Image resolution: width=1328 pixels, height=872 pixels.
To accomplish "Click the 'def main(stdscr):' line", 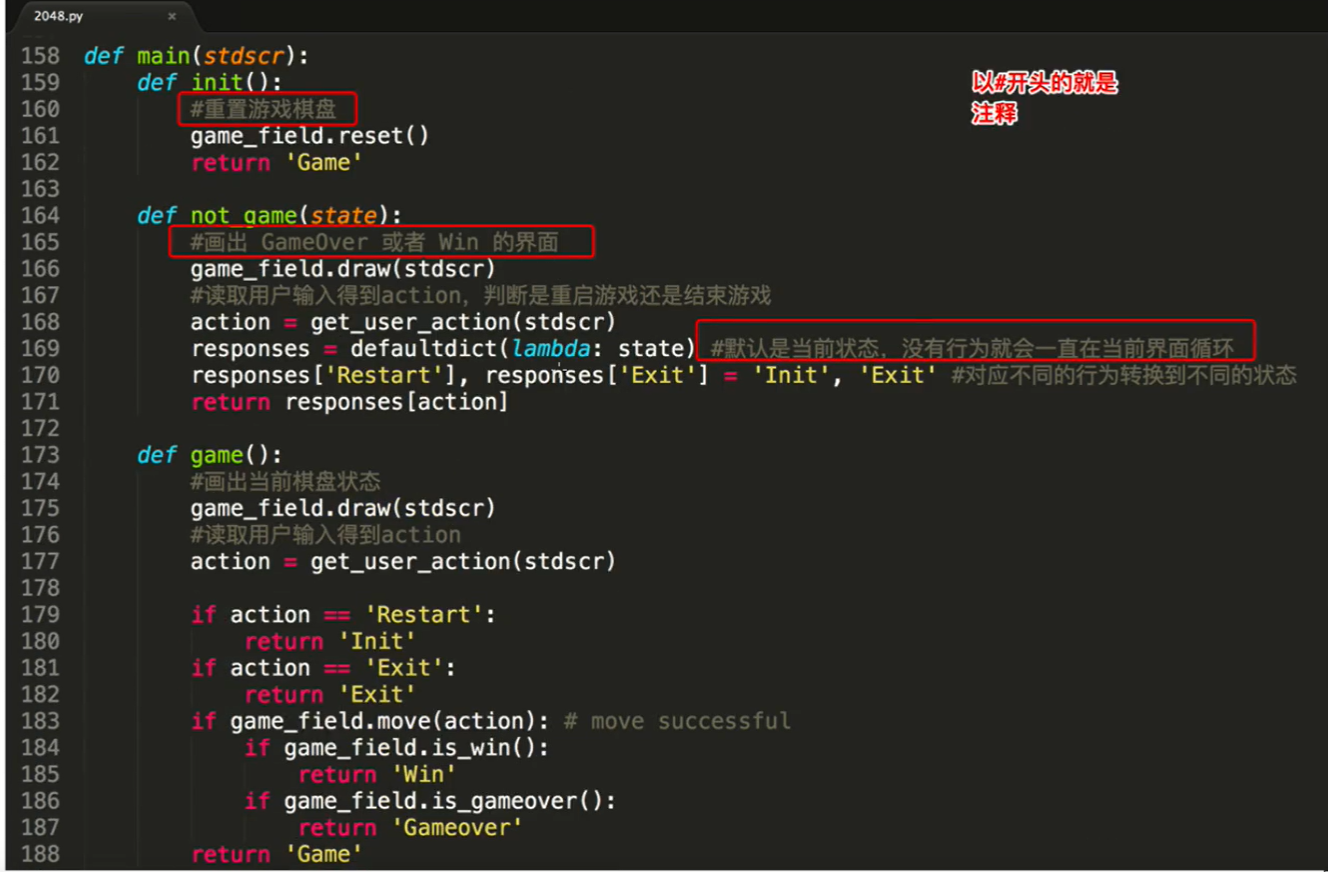I will [x=197, y=56].
